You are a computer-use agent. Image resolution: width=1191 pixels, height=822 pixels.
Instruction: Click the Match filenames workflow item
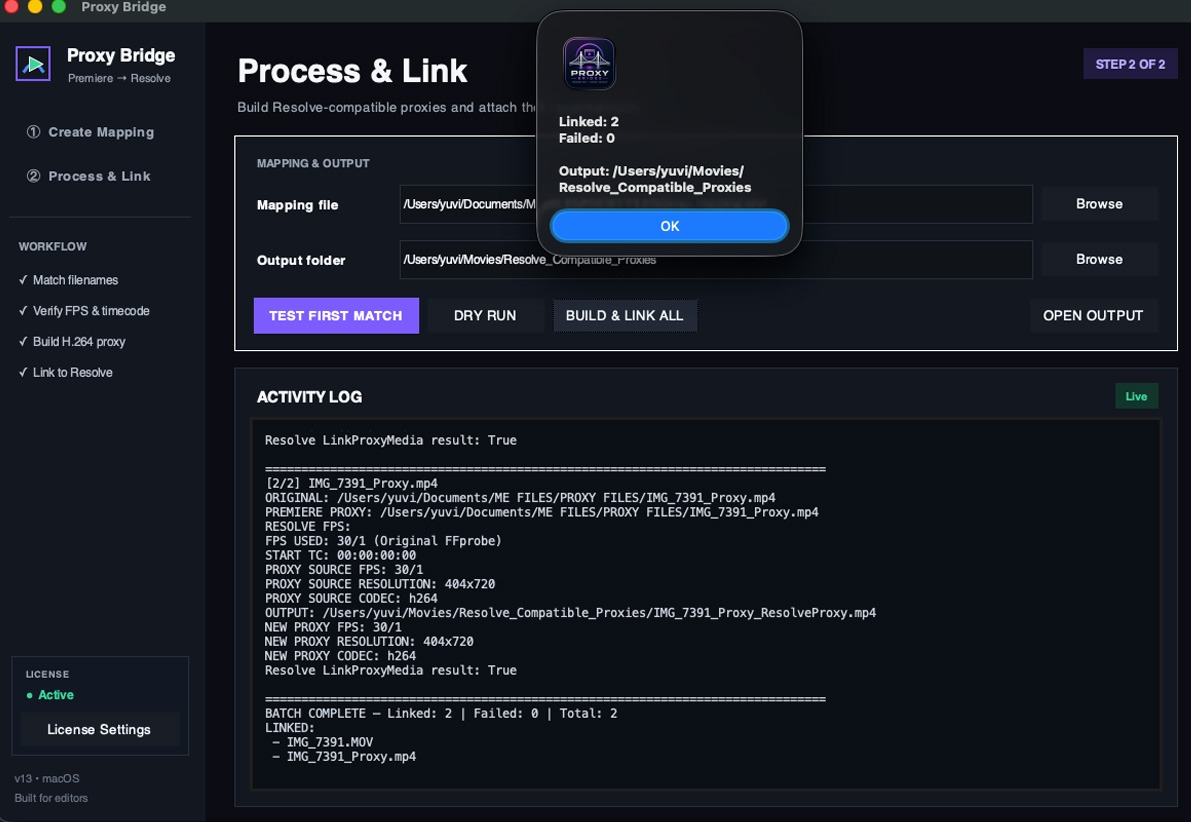(x=68, y=280)
